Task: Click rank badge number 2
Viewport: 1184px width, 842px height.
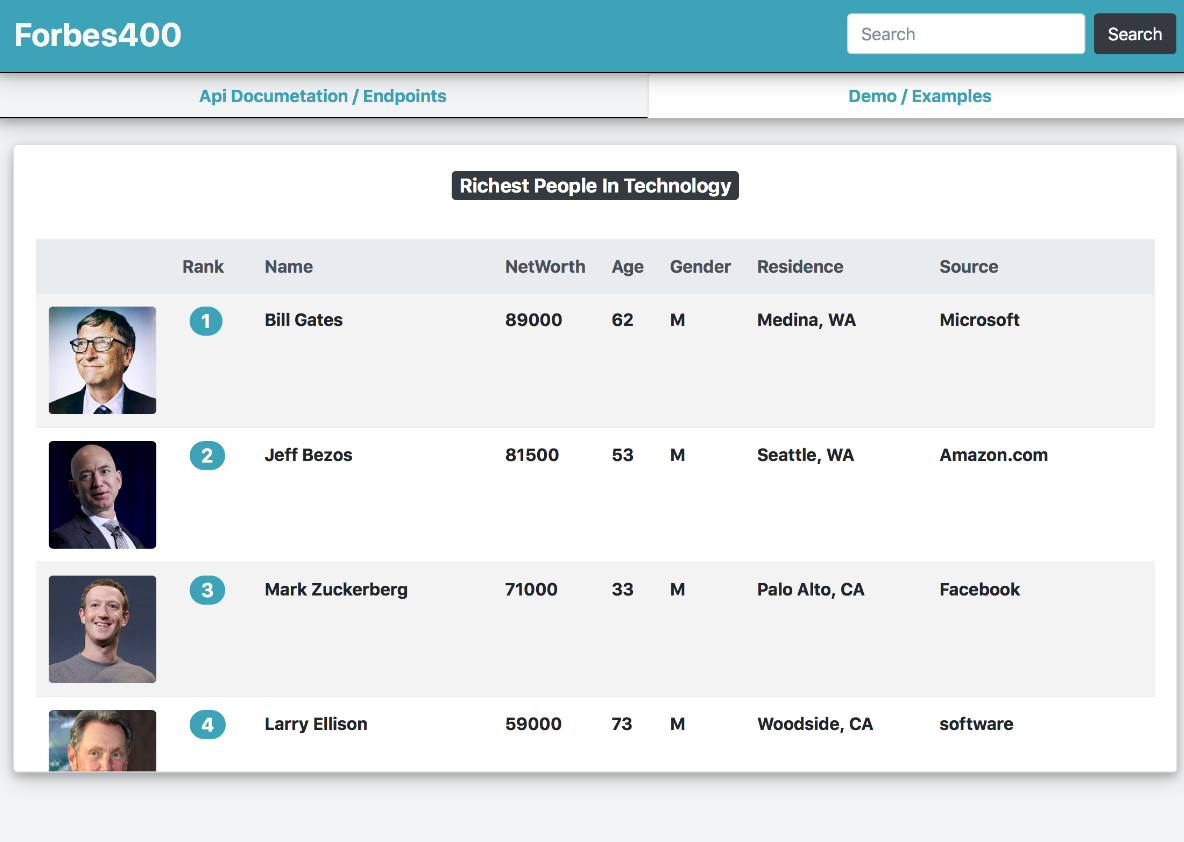Action: (207, 455)
